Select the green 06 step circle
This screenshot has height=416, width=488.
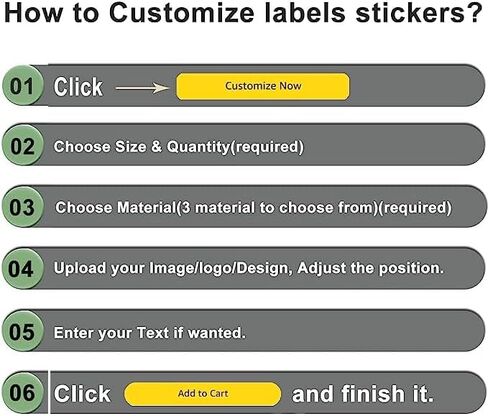point(23,393)
